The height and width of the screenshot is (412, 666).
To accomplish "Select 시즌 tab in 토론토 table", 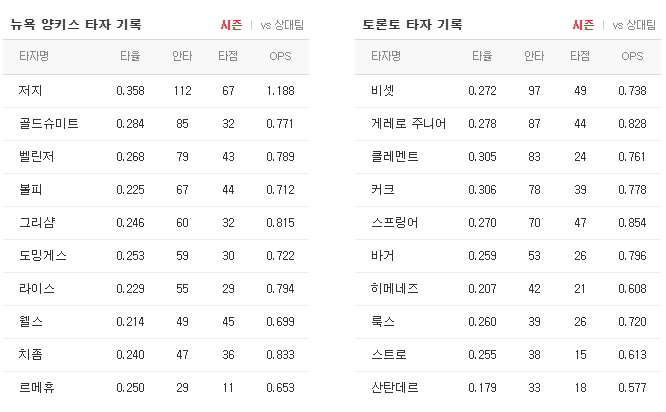I will pos(584,25).
